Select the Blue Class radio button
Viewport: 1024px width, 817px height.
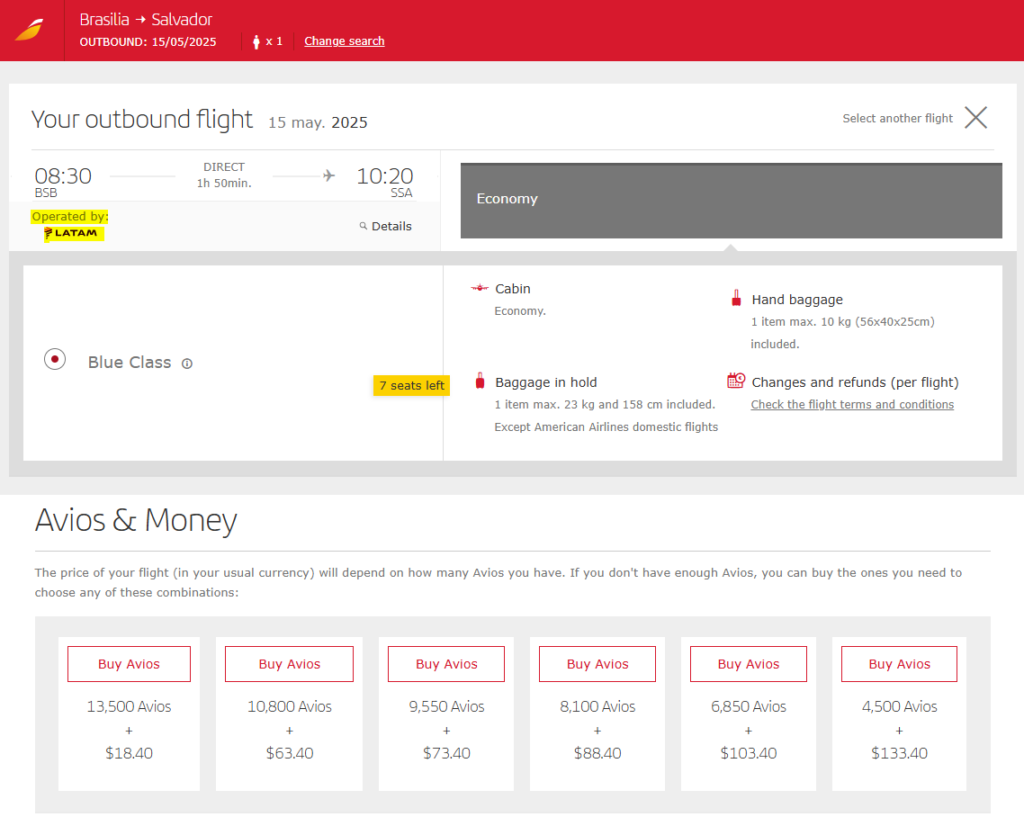coord(55,360)
